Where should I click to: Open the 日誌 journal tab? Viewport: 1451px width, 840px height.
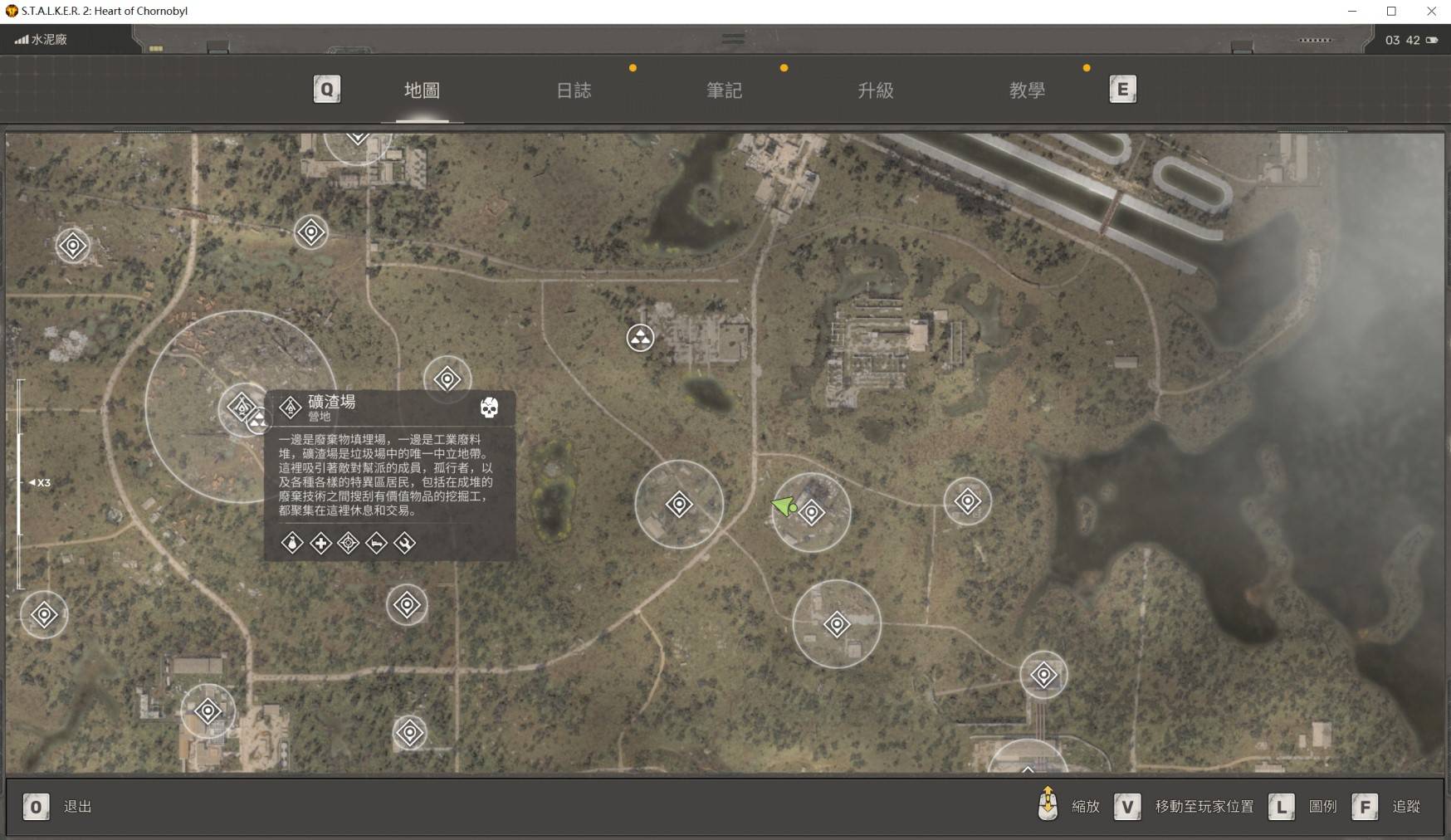(x=574, y=90)
